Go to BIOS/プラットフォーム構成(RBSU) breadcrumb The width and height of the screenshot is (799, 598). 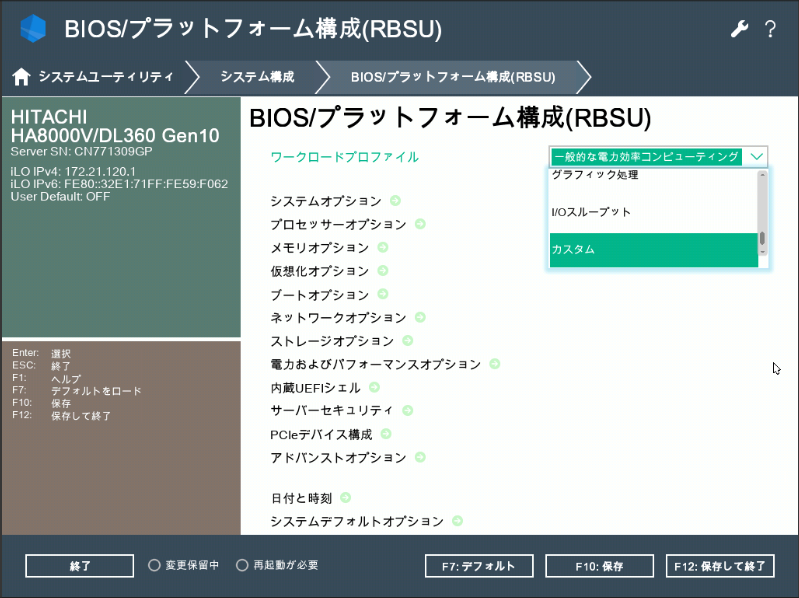453,77
